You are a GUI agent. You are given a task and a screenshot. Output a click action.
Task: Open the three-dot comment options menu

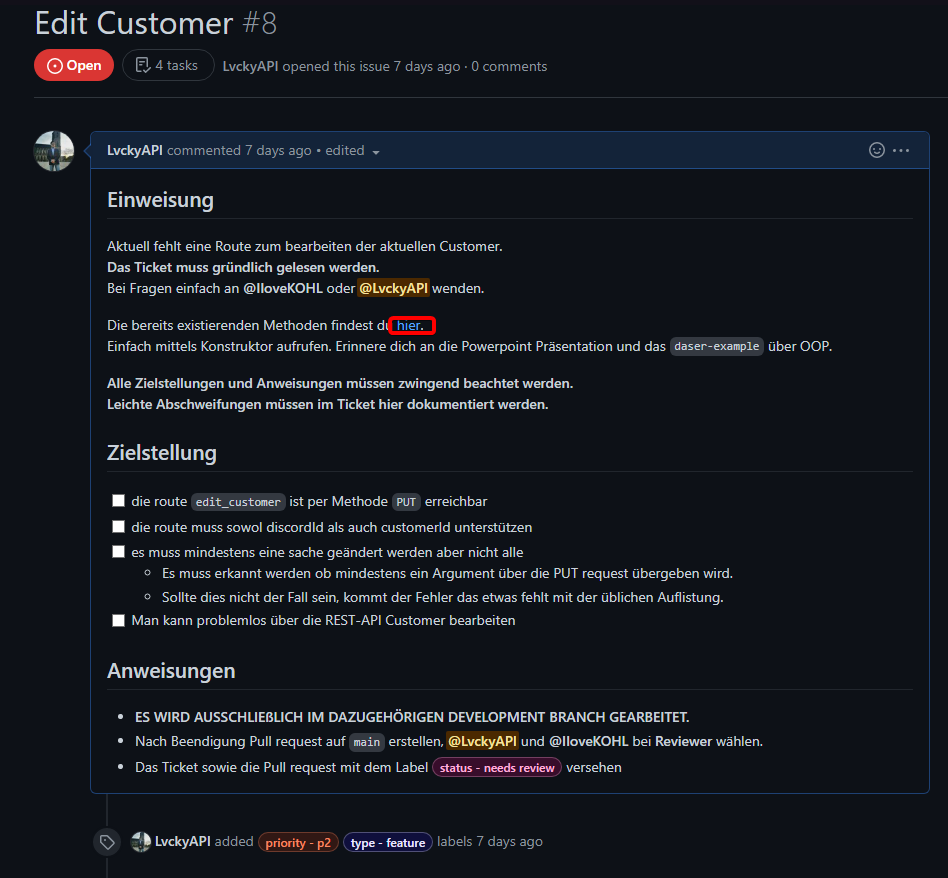point(901,150)
